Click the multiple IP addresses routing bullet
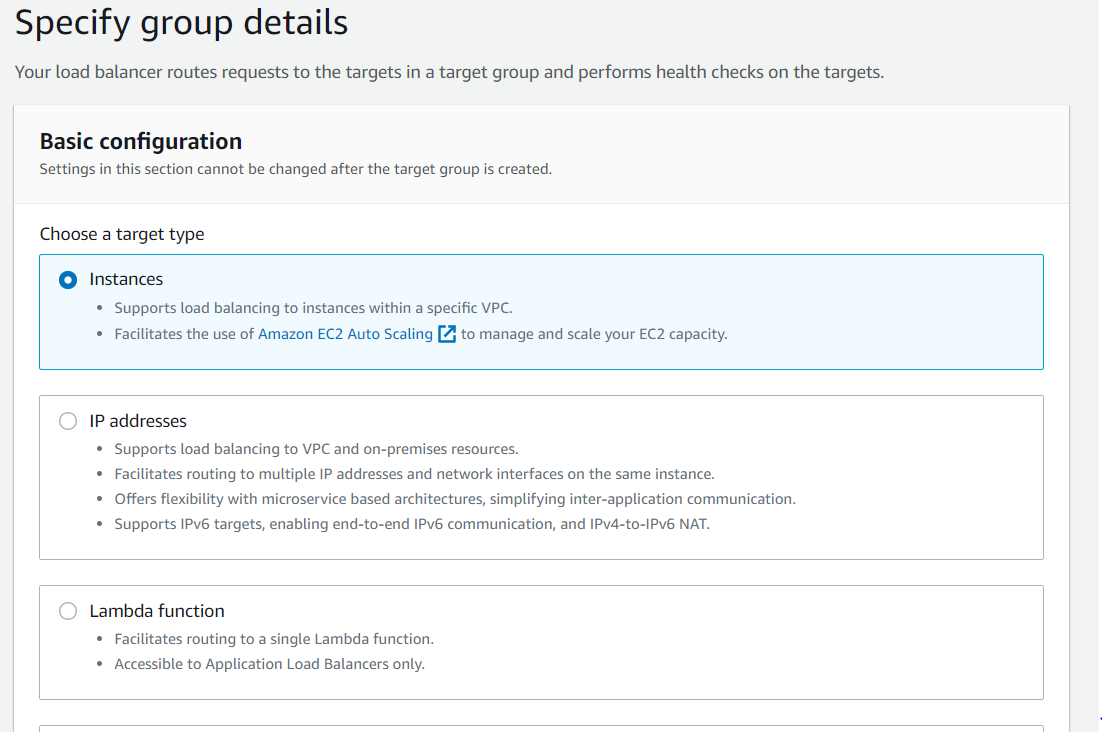 (414, 474)
